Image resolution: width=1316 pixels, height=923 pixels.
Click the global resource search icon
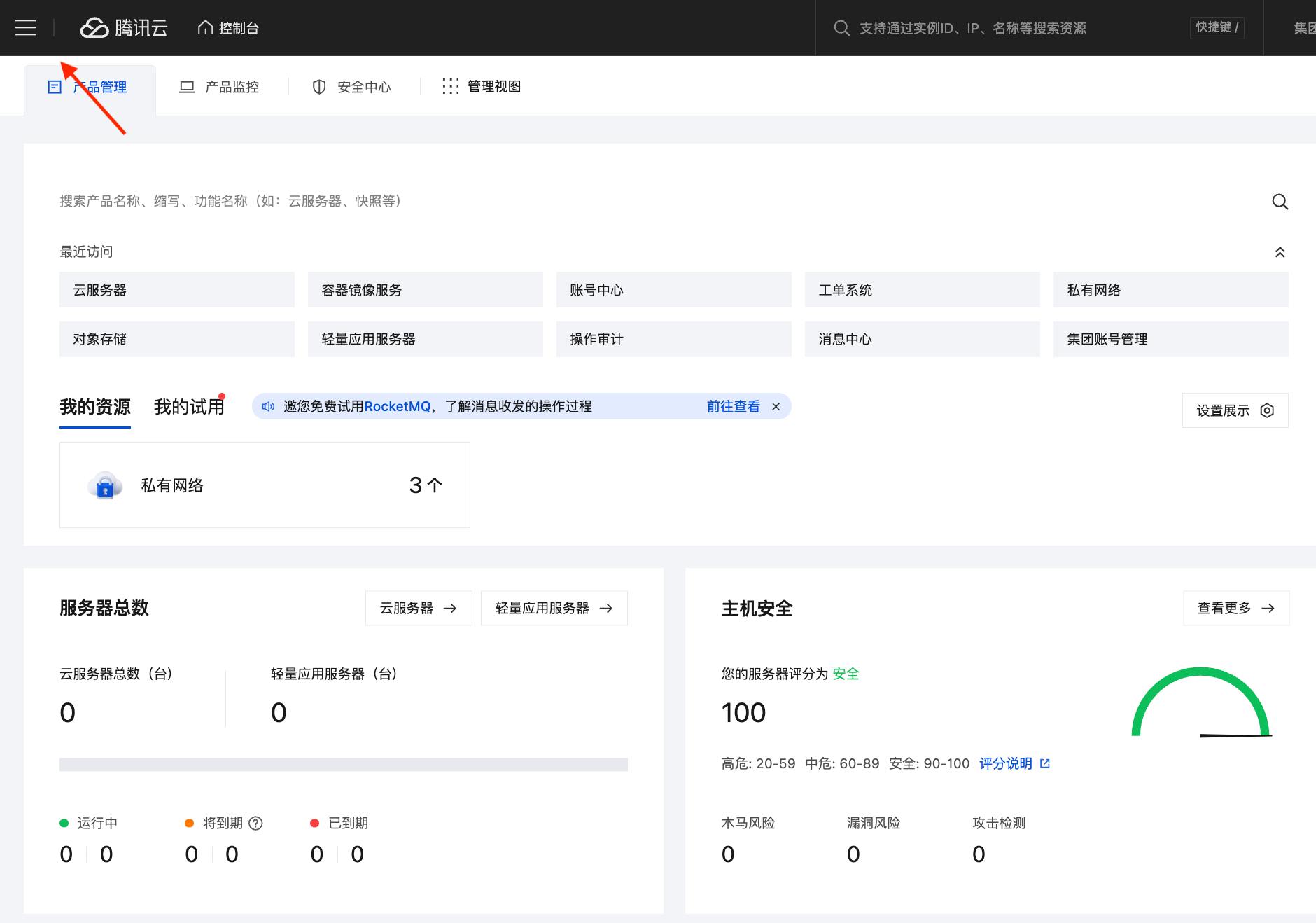[841, 28]
